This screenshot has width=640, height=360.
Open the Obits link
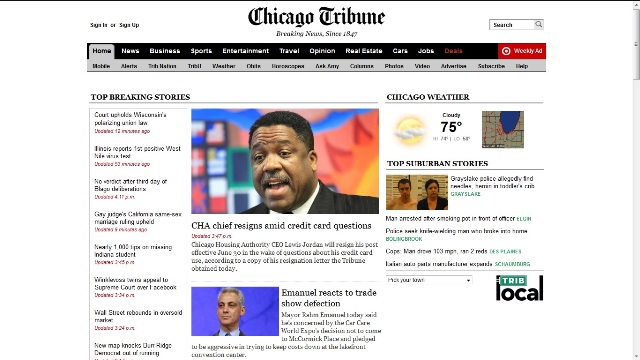pyautogui.click(x=253, y=66)
